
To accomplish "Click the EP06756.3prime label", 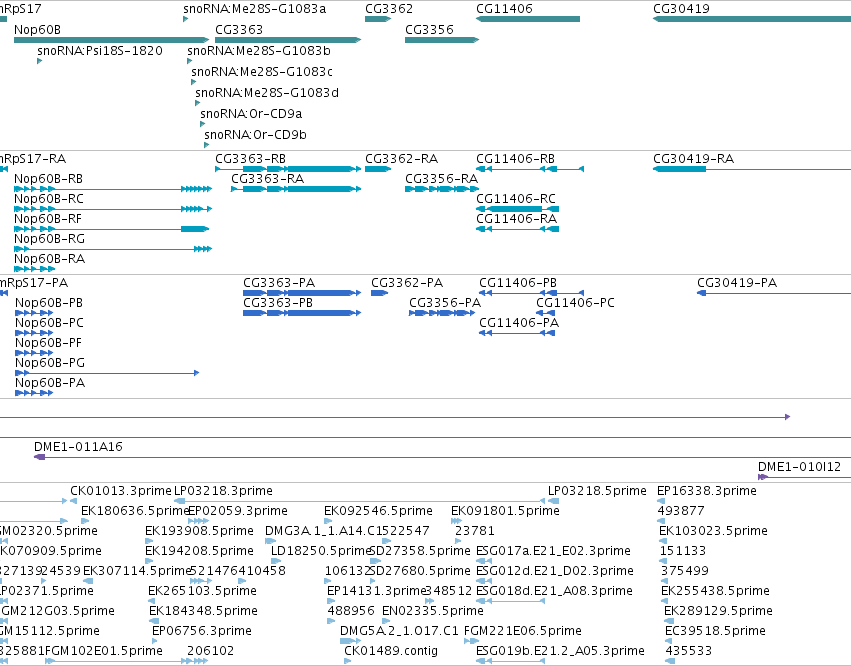I will tap(202, 631).
